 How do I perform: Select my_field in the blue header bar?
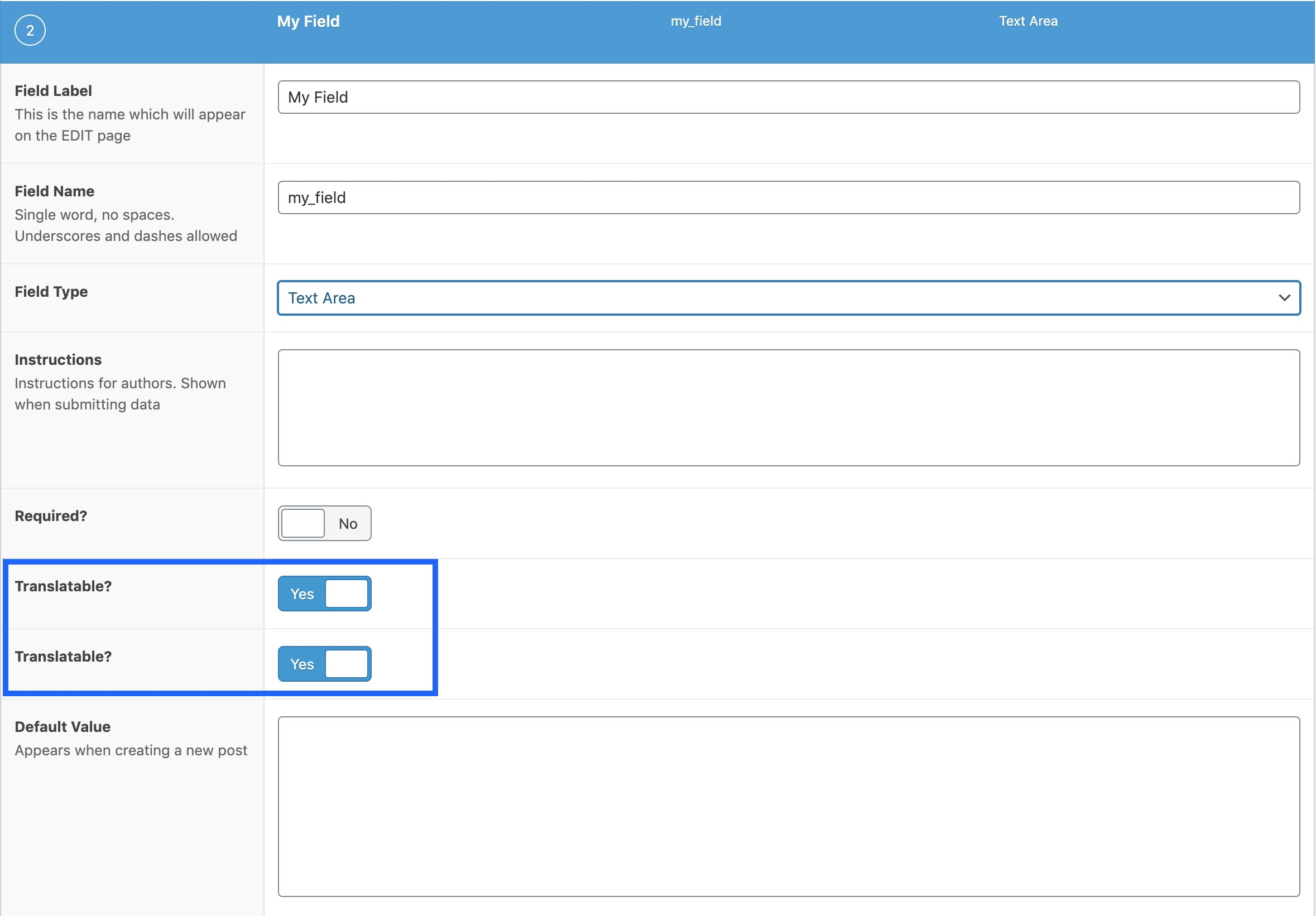(695, 21)
